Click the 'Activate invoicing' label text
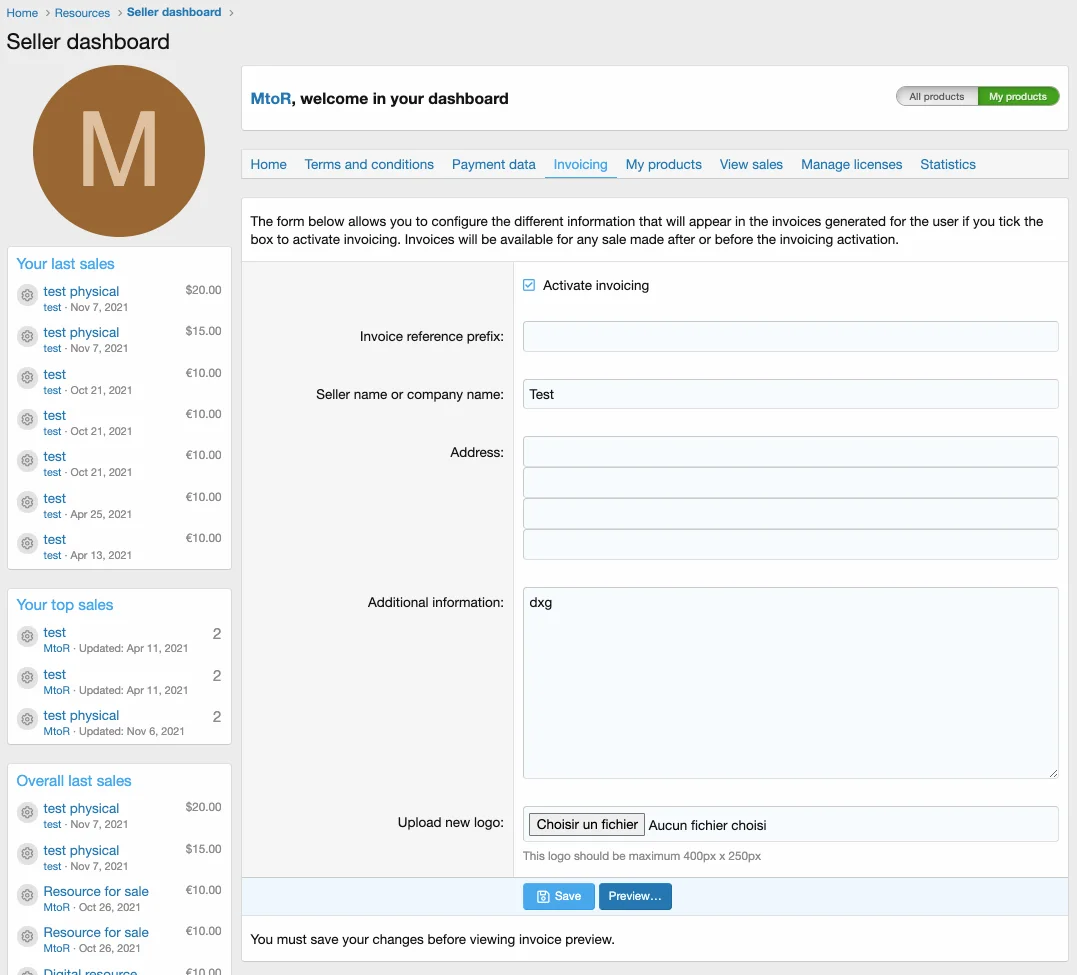Screen dimensions: 1077x975 point(596,285)
